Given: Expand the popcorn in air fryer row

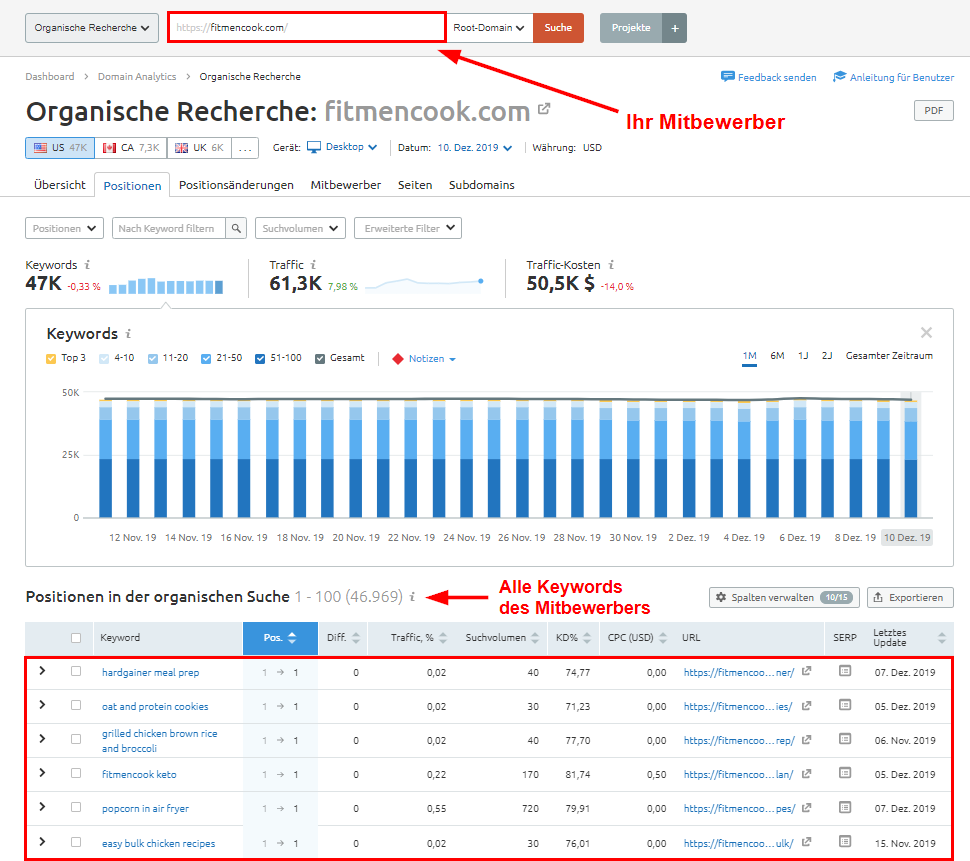Looking at the screenshot, I should (x=42, y=807).
